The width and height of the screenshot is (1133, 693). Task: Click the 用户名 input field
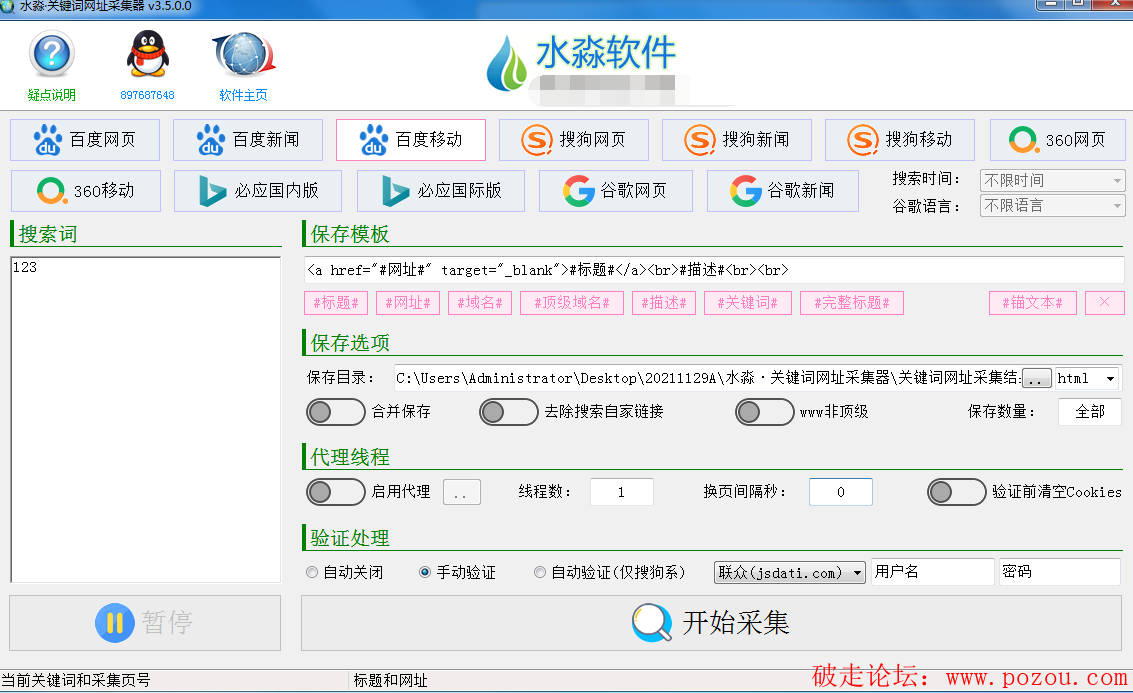(933, 572)
